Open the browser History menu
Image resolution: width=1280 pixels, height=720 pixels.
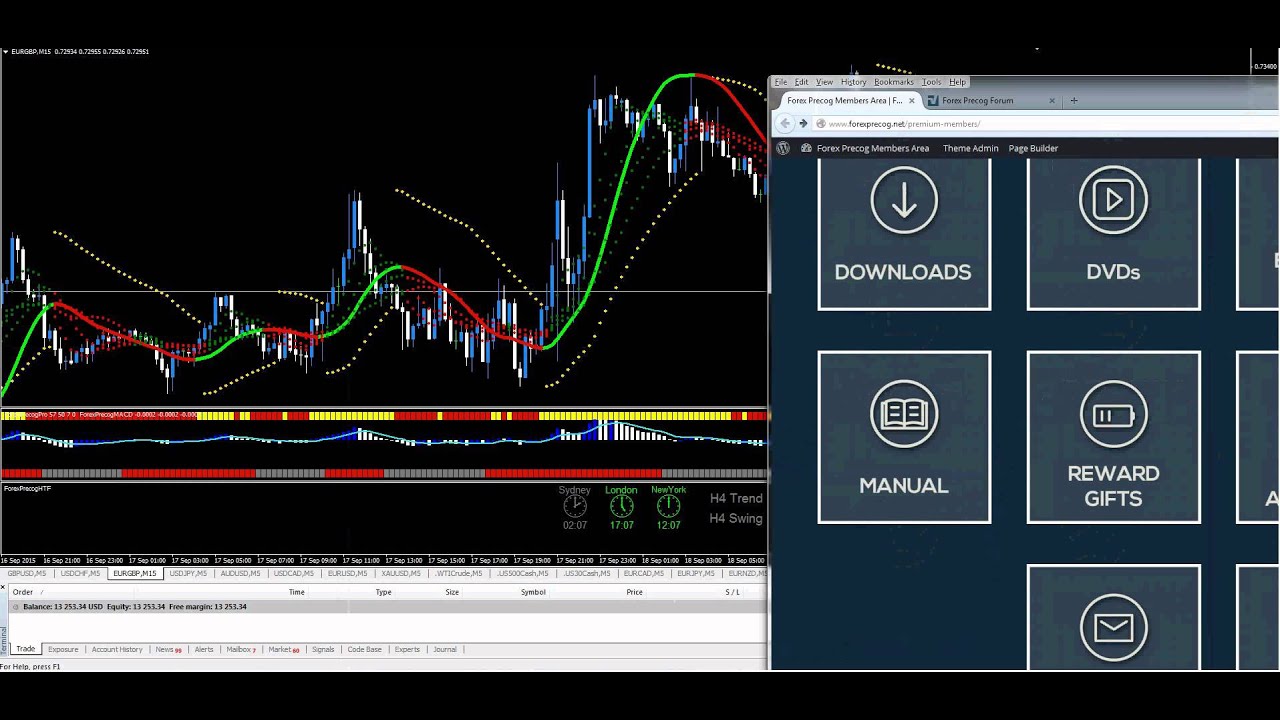[x=853, y=82]
